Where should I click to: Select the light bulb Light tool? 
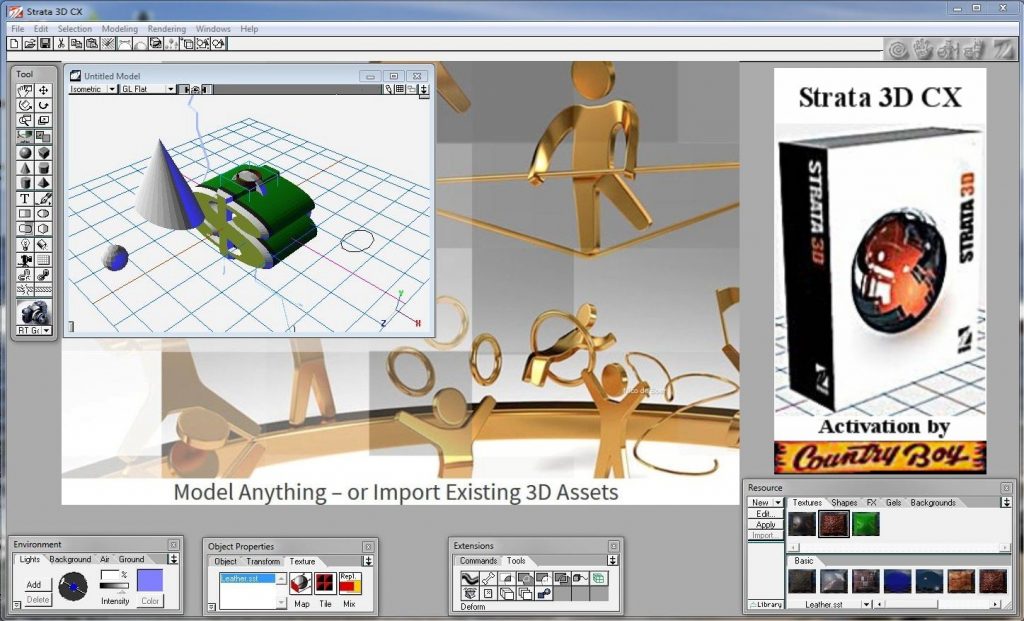pos(25,245)
